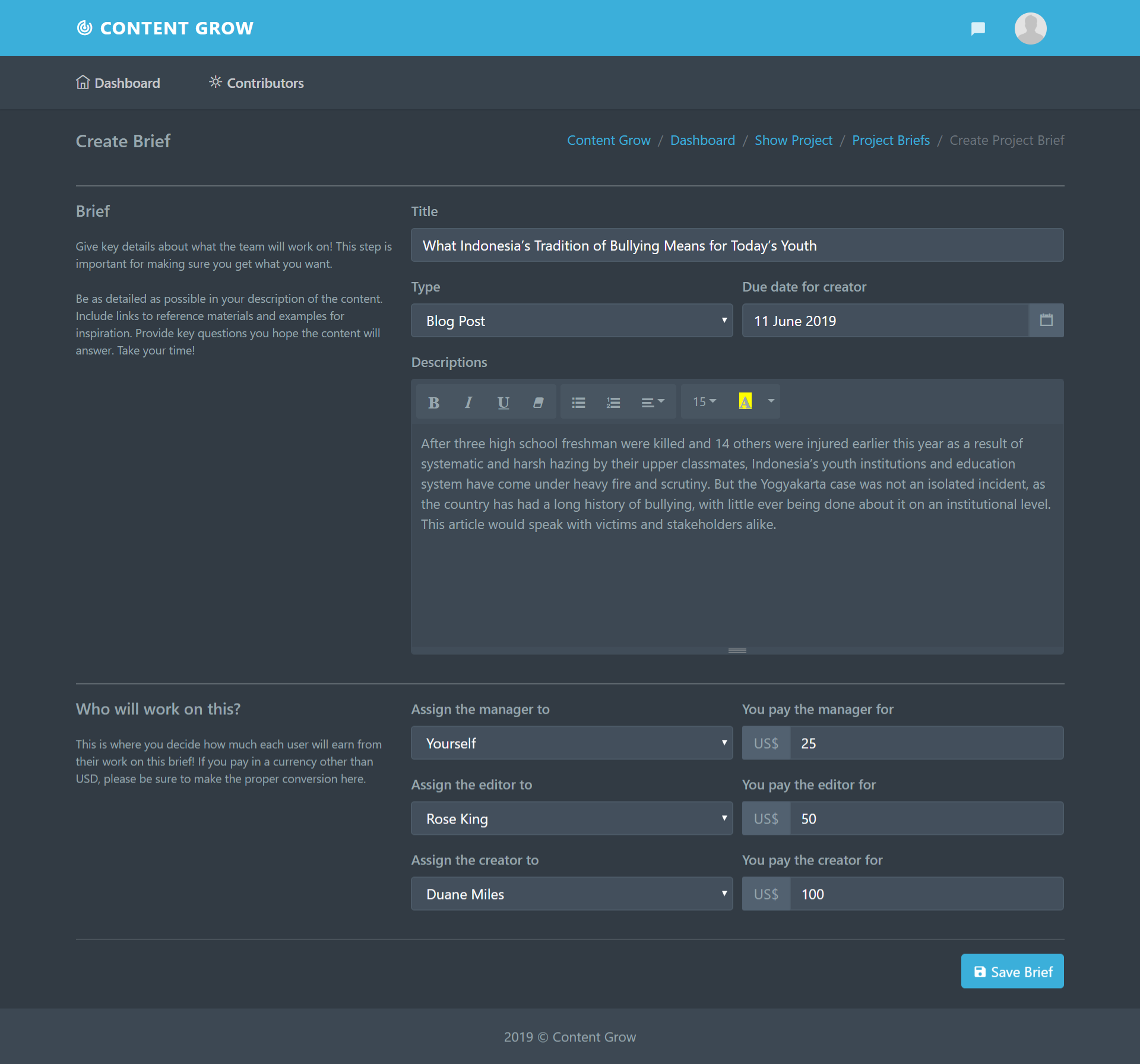Open the Type select showing Blog Post

pyautogui.click(x=571, y=321)
